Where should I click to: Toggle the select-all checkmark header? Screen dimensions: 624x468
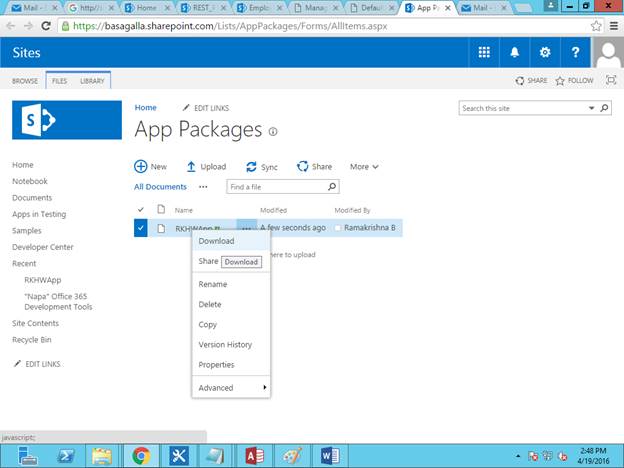point(140,210)
